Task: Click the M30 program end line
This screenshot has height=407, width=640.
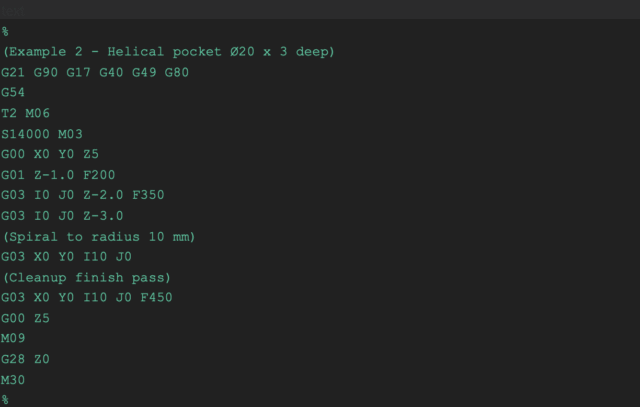Action: [16, 379]
